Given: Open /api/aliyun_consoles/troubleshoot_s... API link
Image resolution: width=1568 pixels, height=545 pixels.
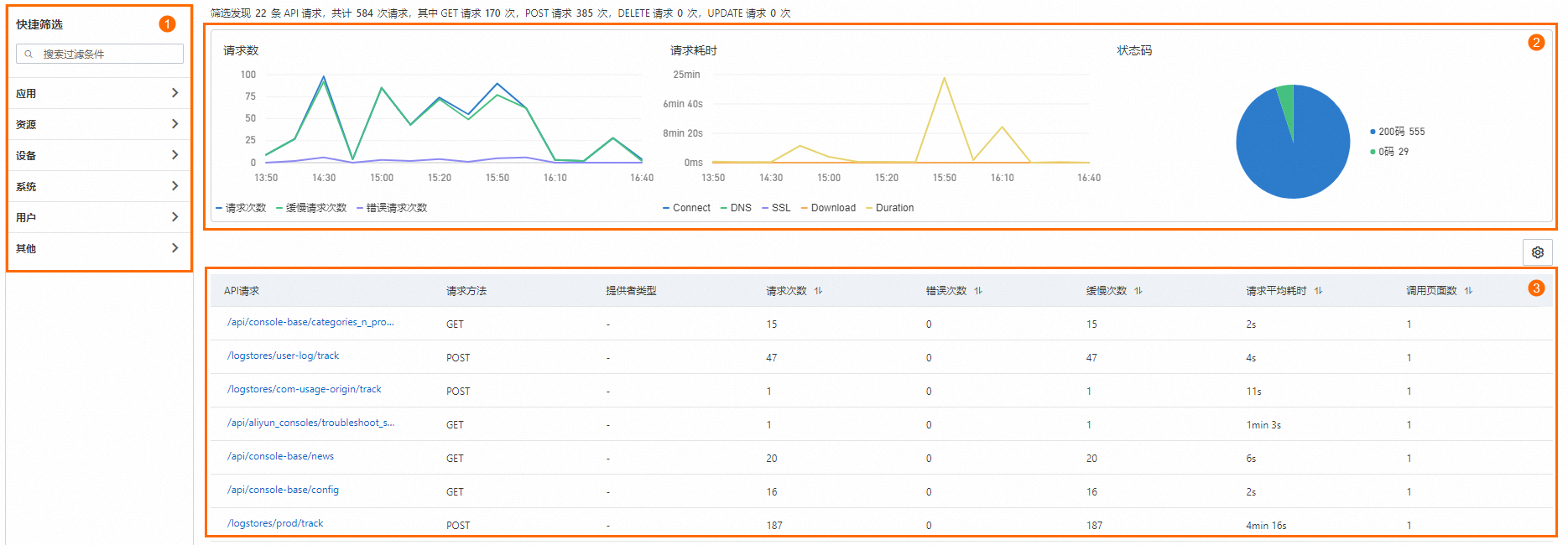Looking at the screenshot, I should (310, 423).
